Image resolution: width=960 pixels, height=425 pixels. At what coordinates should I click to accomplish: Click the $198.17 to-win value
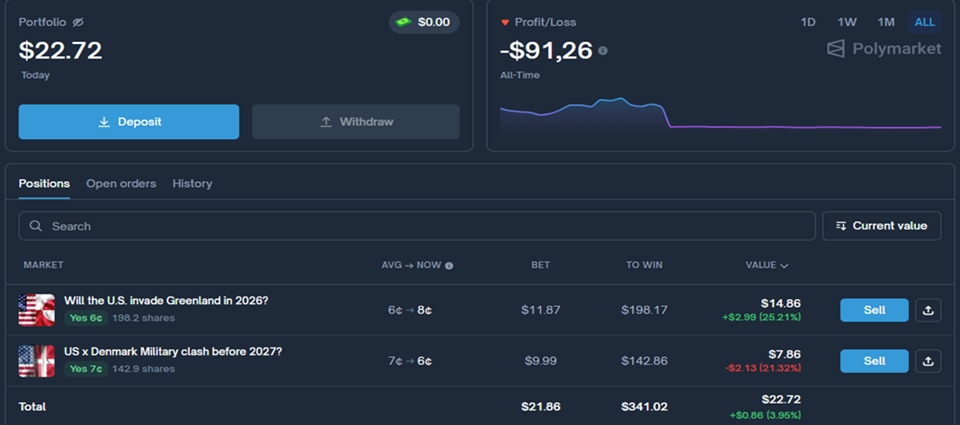[644, 310]
